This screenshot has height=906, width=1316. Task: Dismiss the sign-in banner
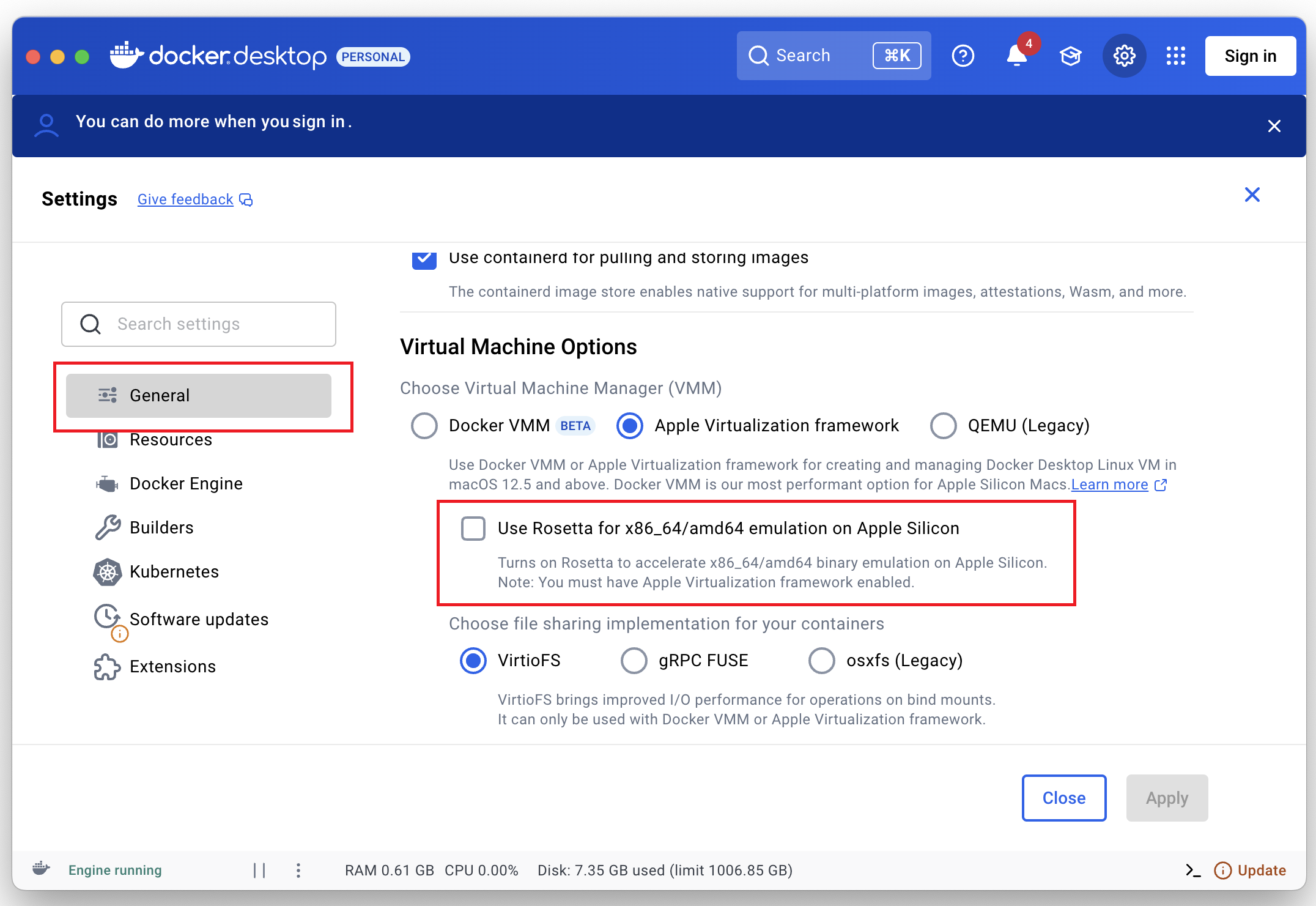1274,126
